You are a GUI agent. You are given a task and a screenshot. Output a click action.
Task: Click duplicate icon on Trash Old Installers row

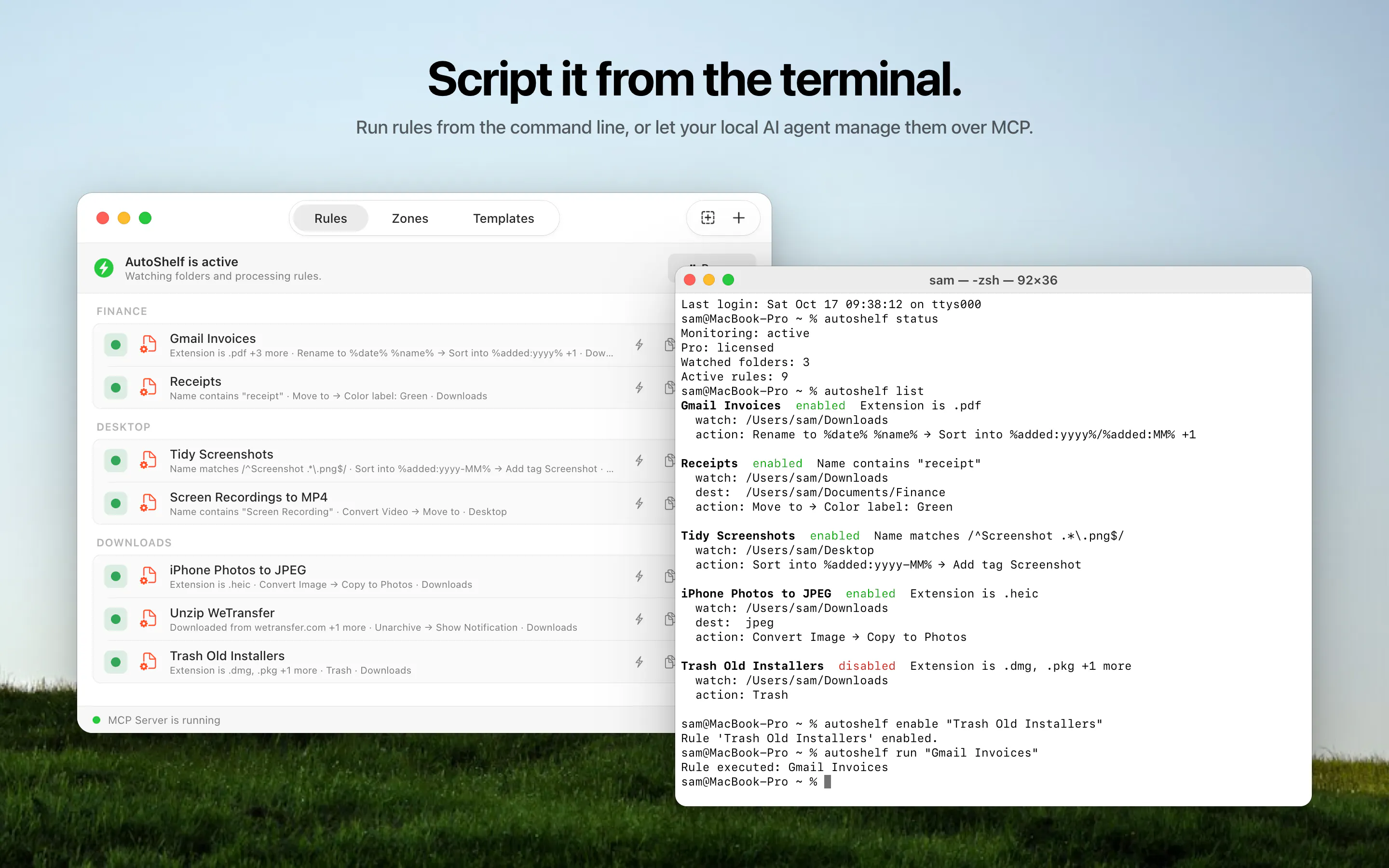coord(669,662)
